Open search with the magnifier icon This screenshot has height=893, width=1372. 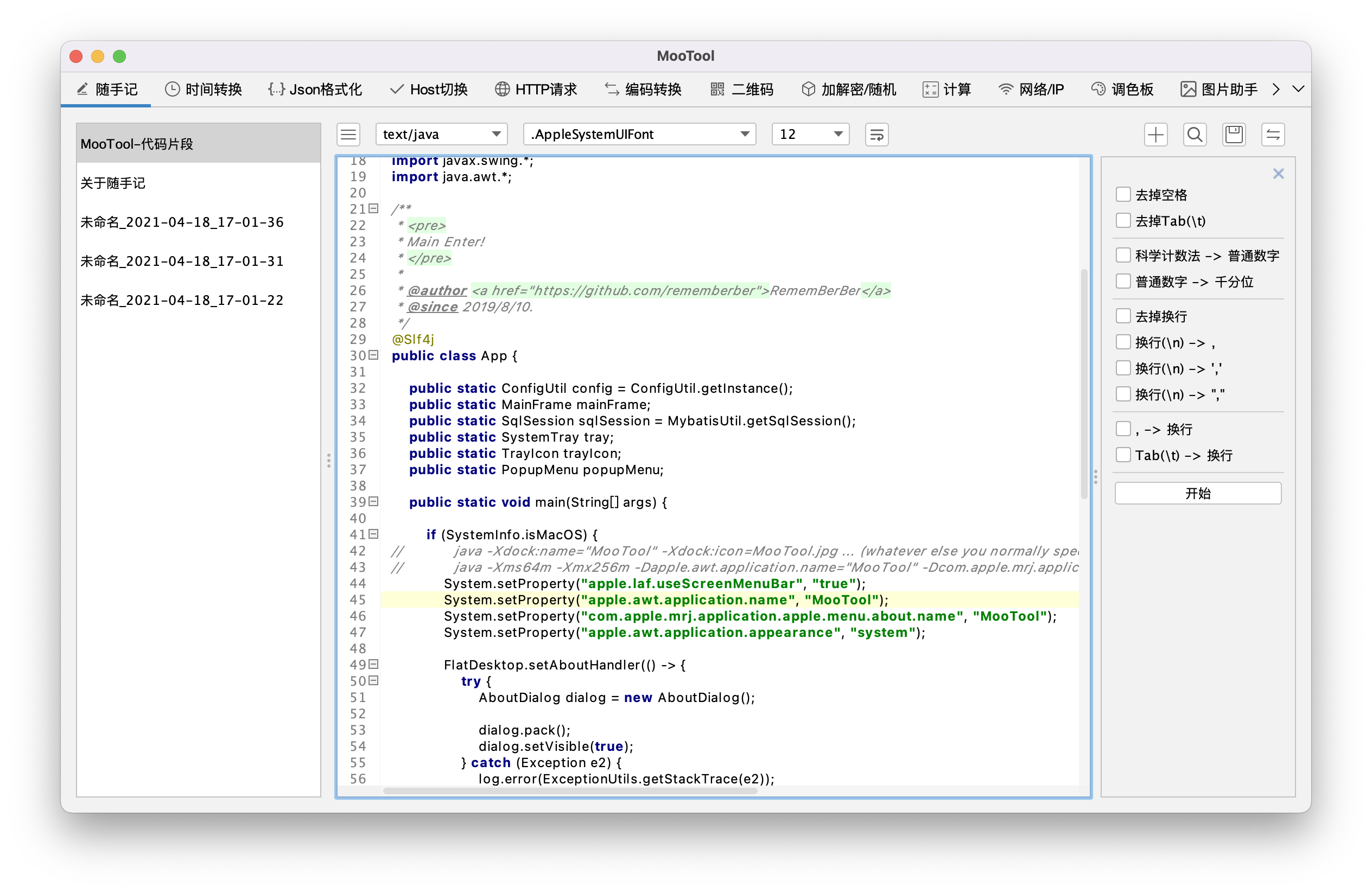coord(1195,134)
